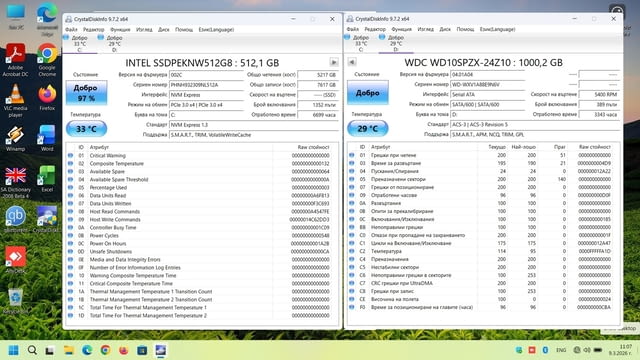
Task: Select 'Critical Warning' attribute row
Action: tap(202, 156)
